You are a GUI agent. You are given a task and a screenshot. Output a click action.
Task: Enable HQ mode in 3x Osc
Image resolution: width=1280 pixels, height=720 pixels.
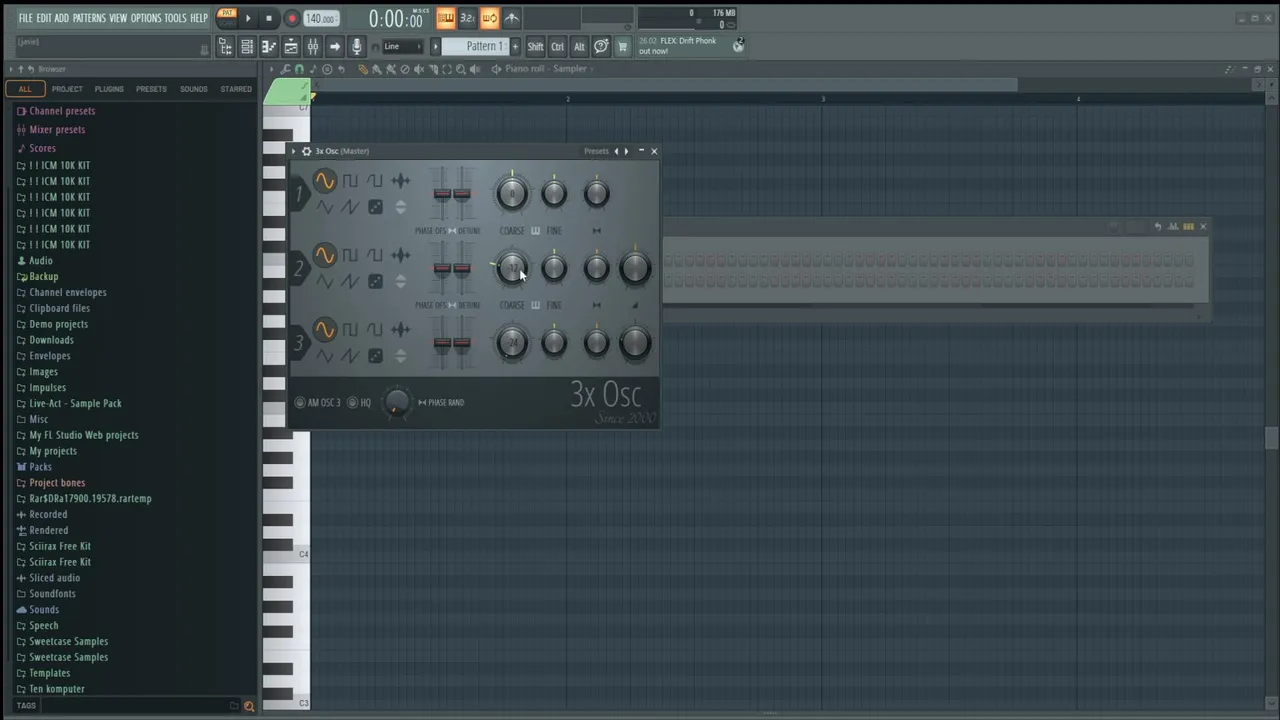(x=359, y=403)
